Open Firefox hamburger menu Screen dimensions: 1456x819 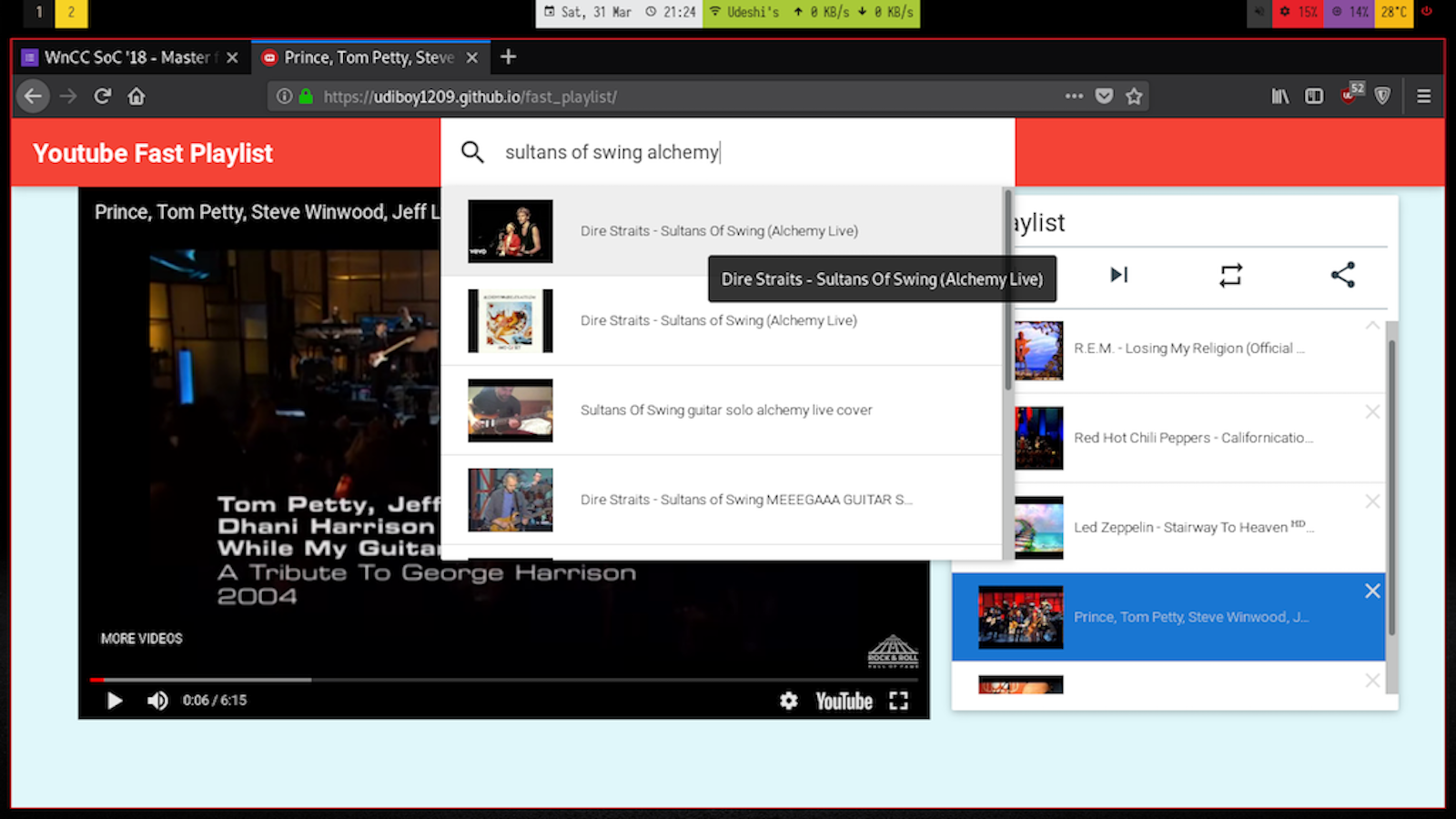[1424, 96]
